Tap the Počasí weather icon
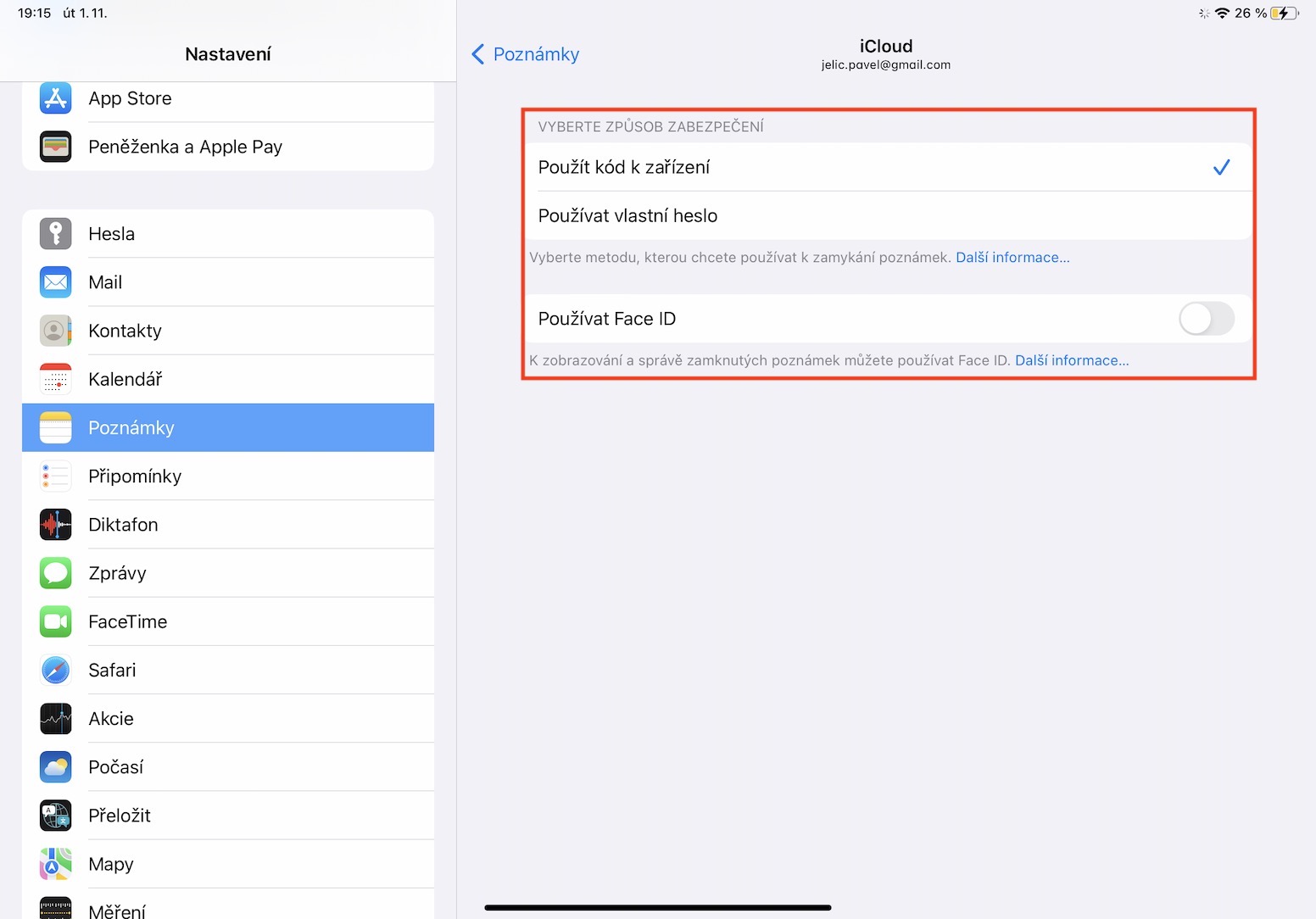The height and width of the screenshot is (919, 1316). (x=55, y=767)
